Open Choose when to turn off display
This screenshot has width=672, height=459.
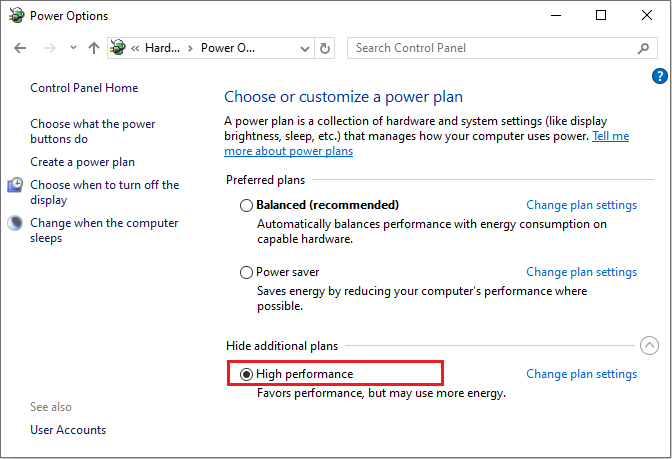coord(105,192)
